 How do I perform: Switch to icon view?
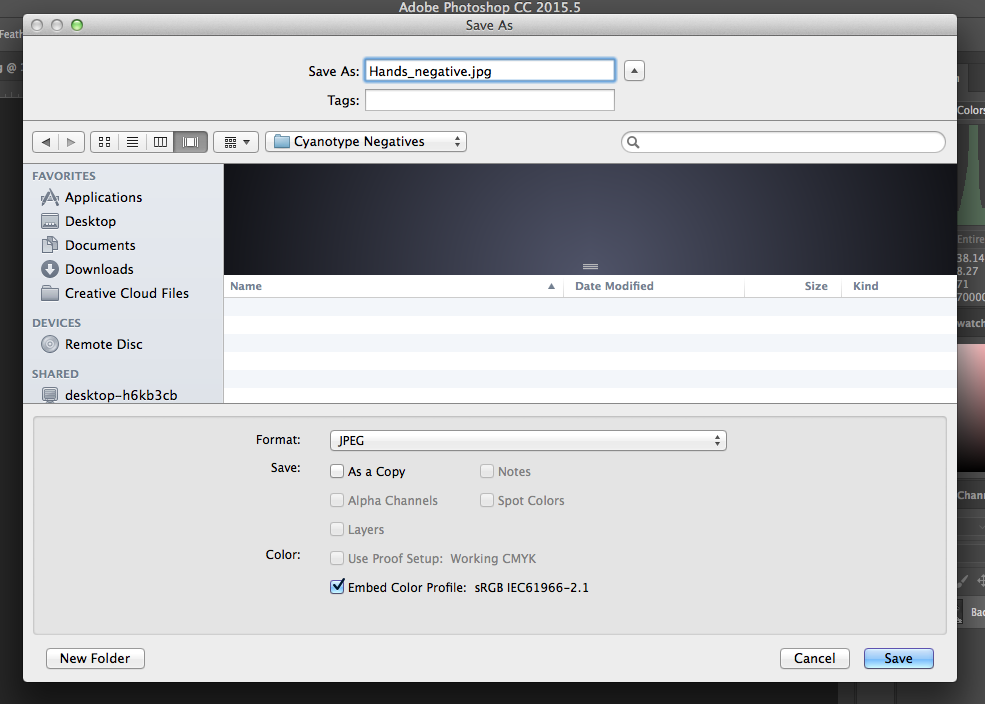[104, 142]
